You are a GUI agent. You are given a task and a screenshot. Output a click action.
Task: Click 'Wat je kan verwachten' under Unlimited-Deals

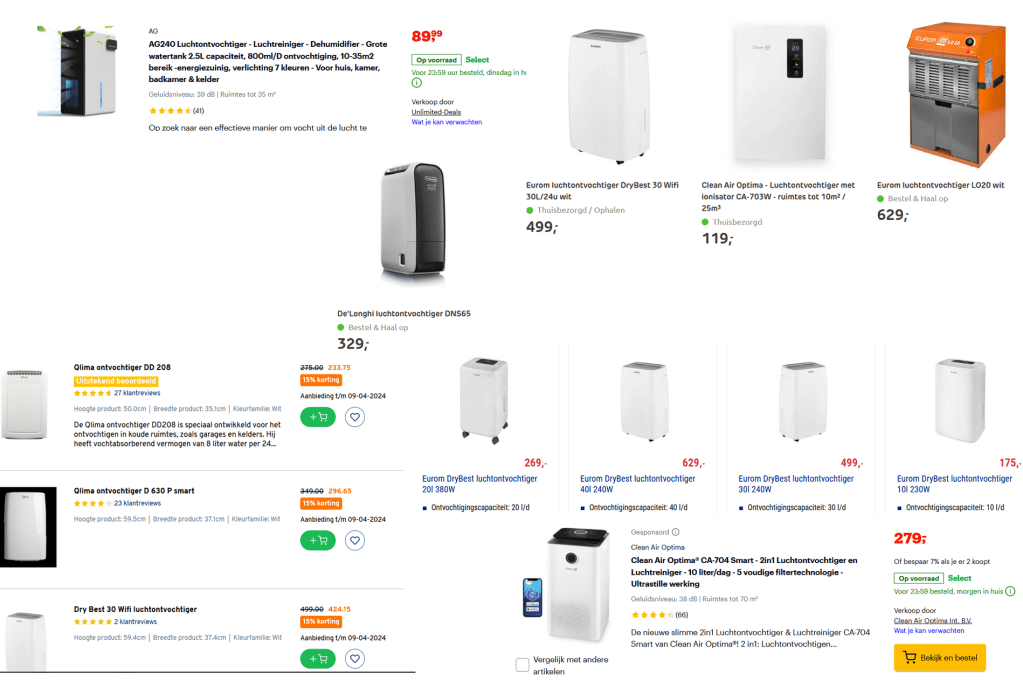point(446,122)
